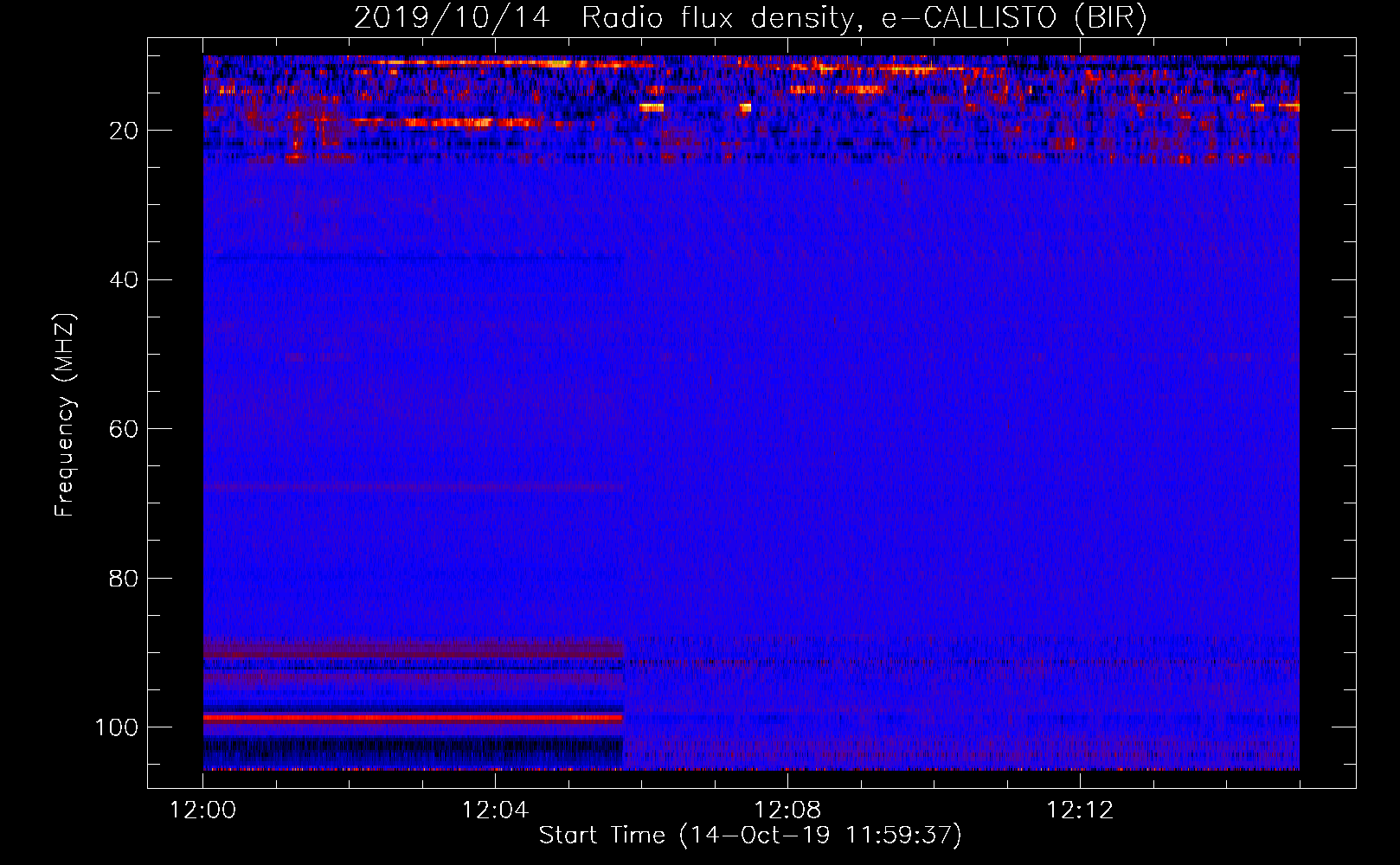The width and height of the screenshot is (1400, 865).
Task: Click the 12:04 time tick label
Action: click(x=495, y=811)
